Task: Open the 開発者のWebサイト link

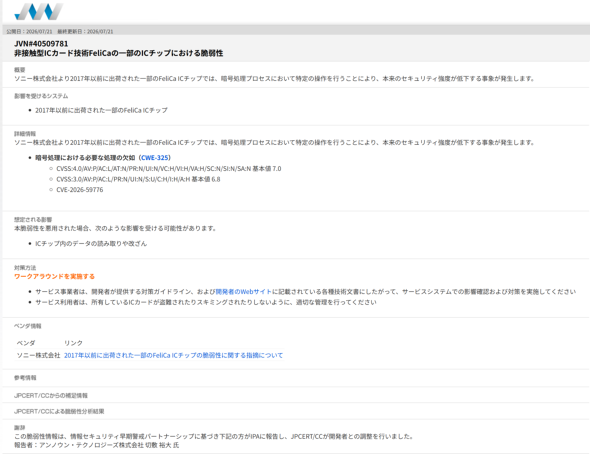Action: tap(243, 292)
